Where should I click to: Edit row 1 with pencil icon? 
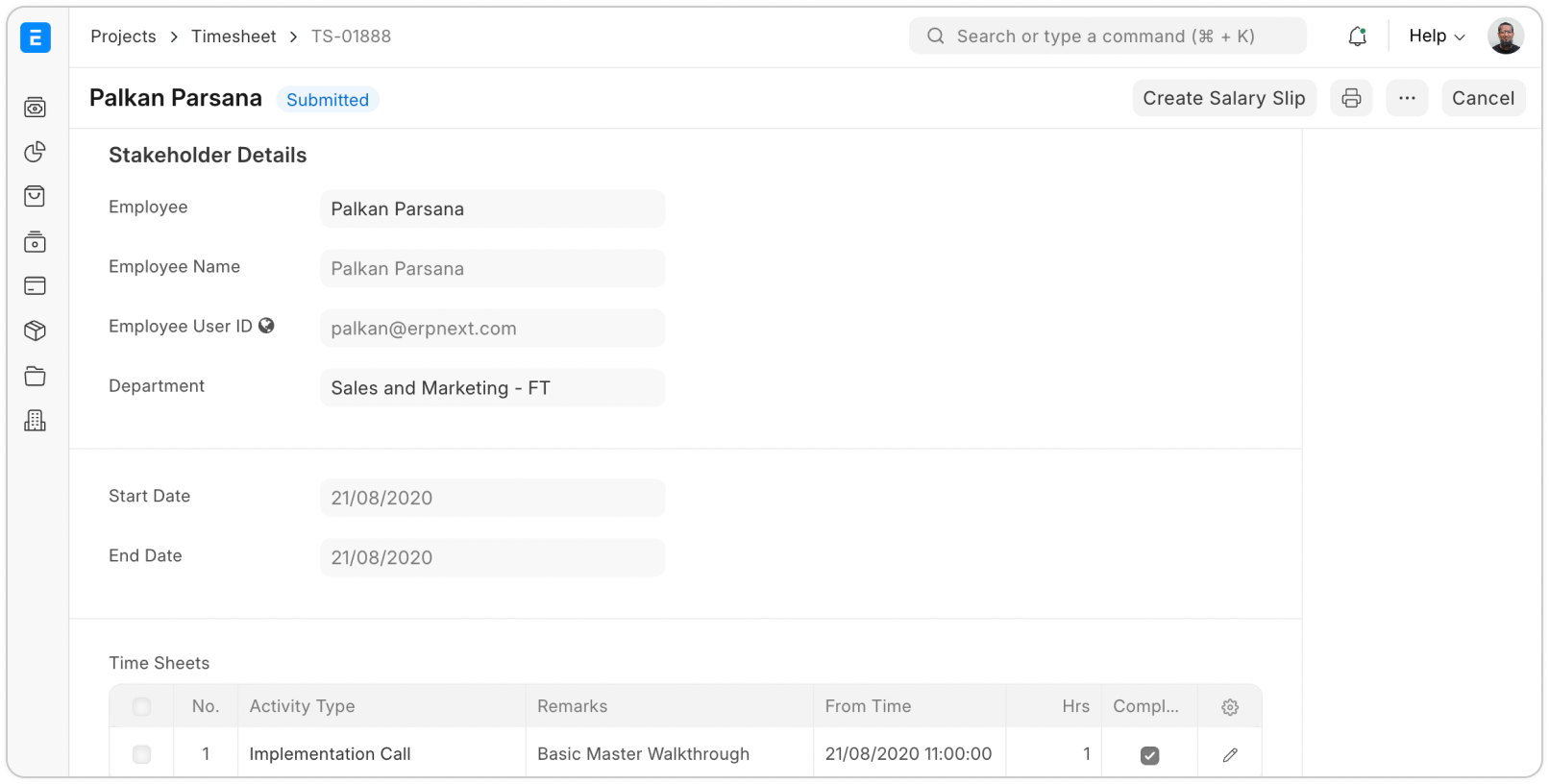tap(1229, 755)
